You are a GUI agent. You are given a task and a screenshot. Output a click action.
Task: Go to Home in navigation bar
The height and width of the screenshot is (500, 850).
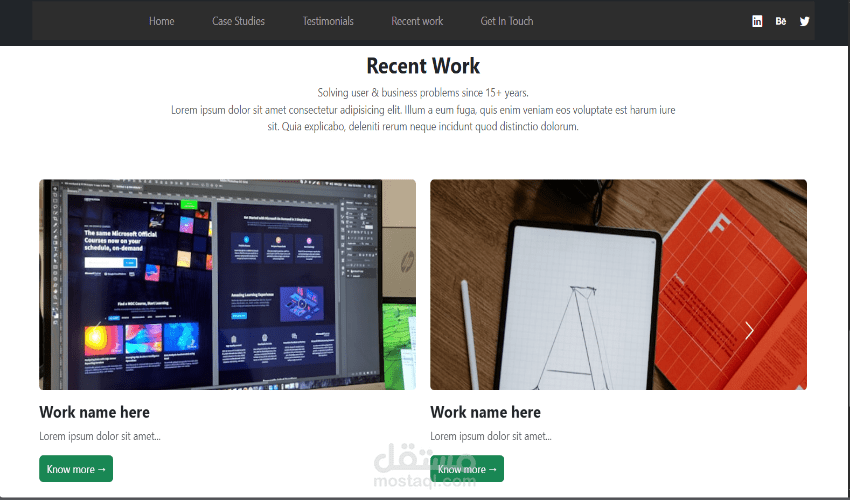pos(162,21)
